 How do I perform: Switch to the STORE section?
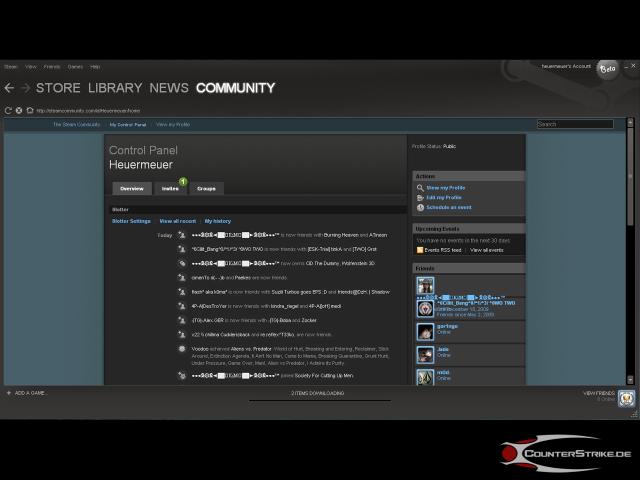click(x=58, y=88)
